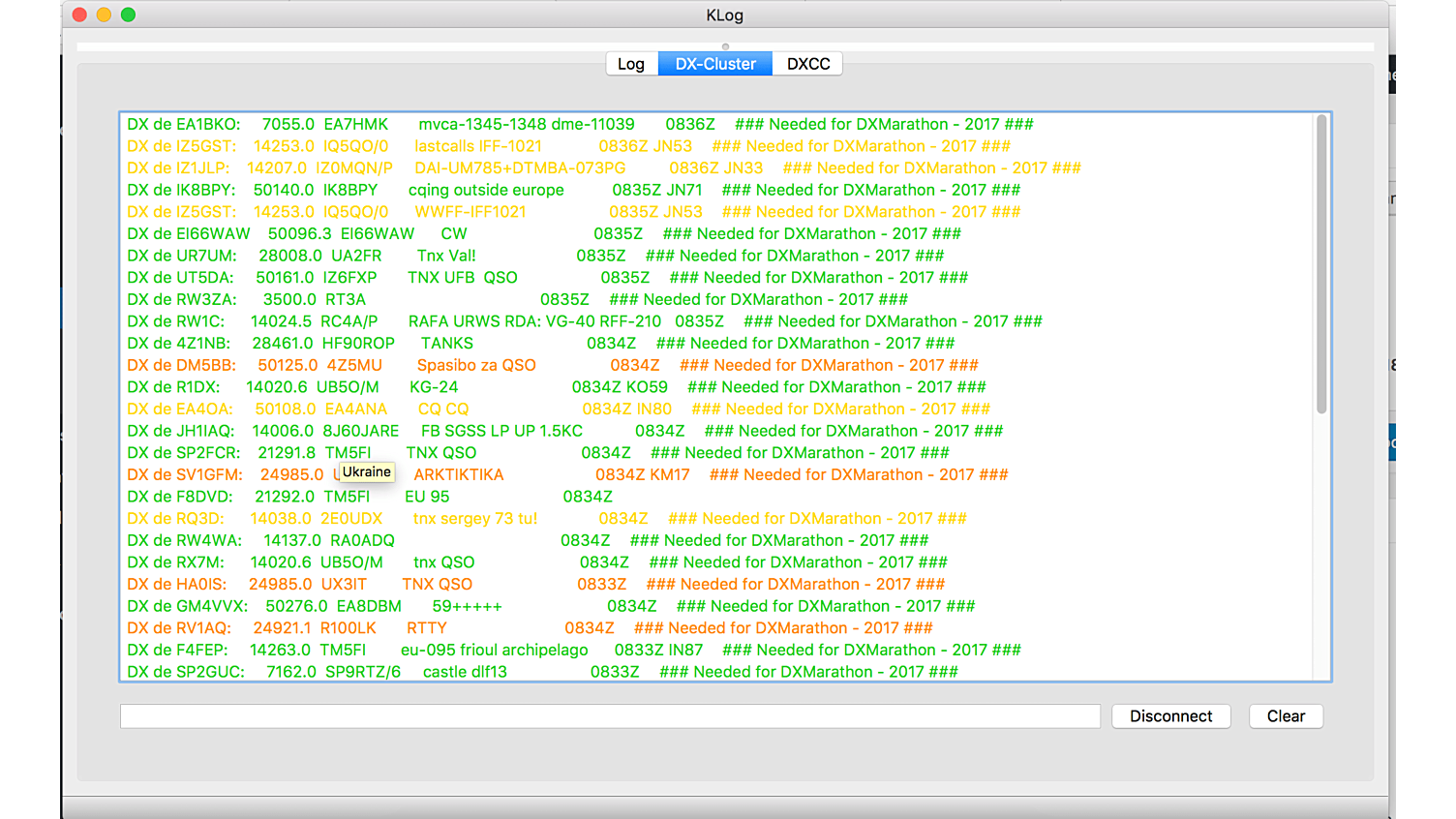The image size is (1456, 819).
Task: Minimize KLog using the yellow button
Action: [x=104, y=15]
